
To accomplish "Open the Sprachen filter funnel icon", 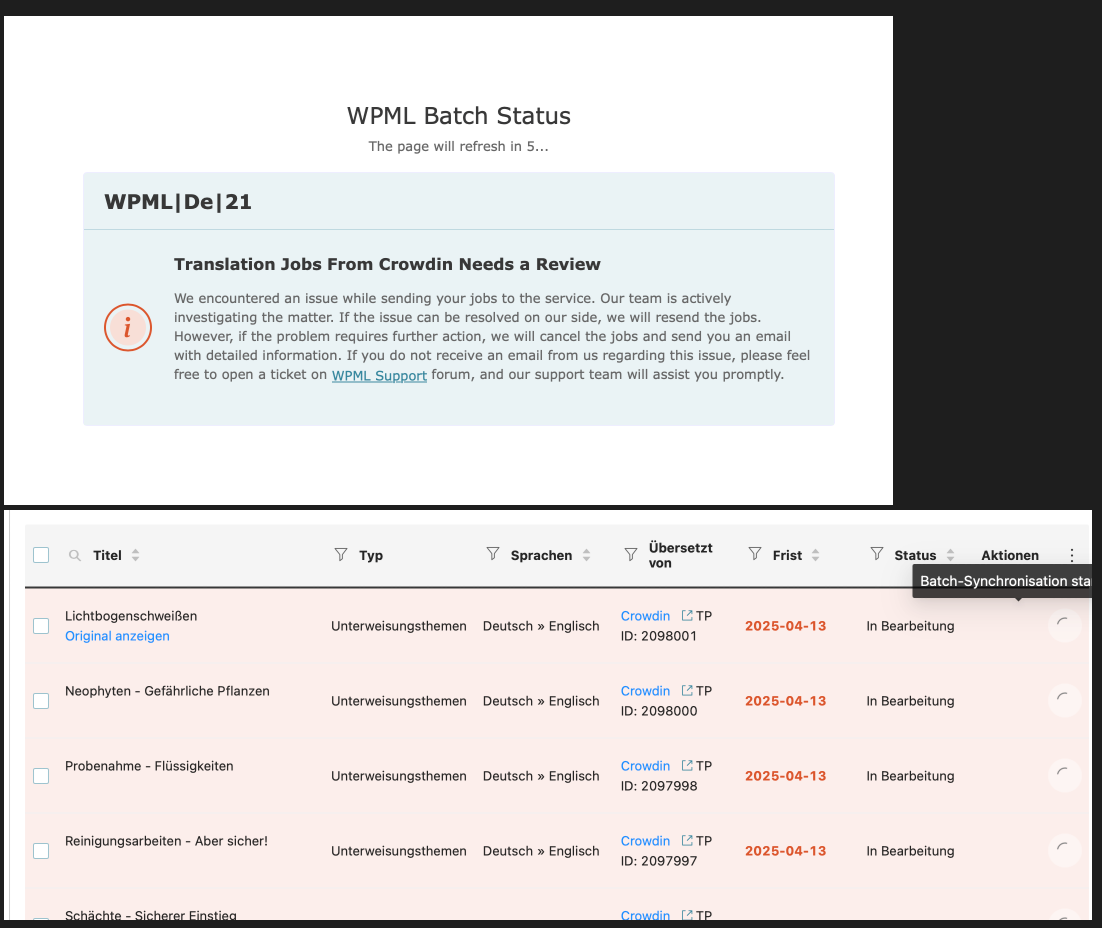I will point(493,554).
